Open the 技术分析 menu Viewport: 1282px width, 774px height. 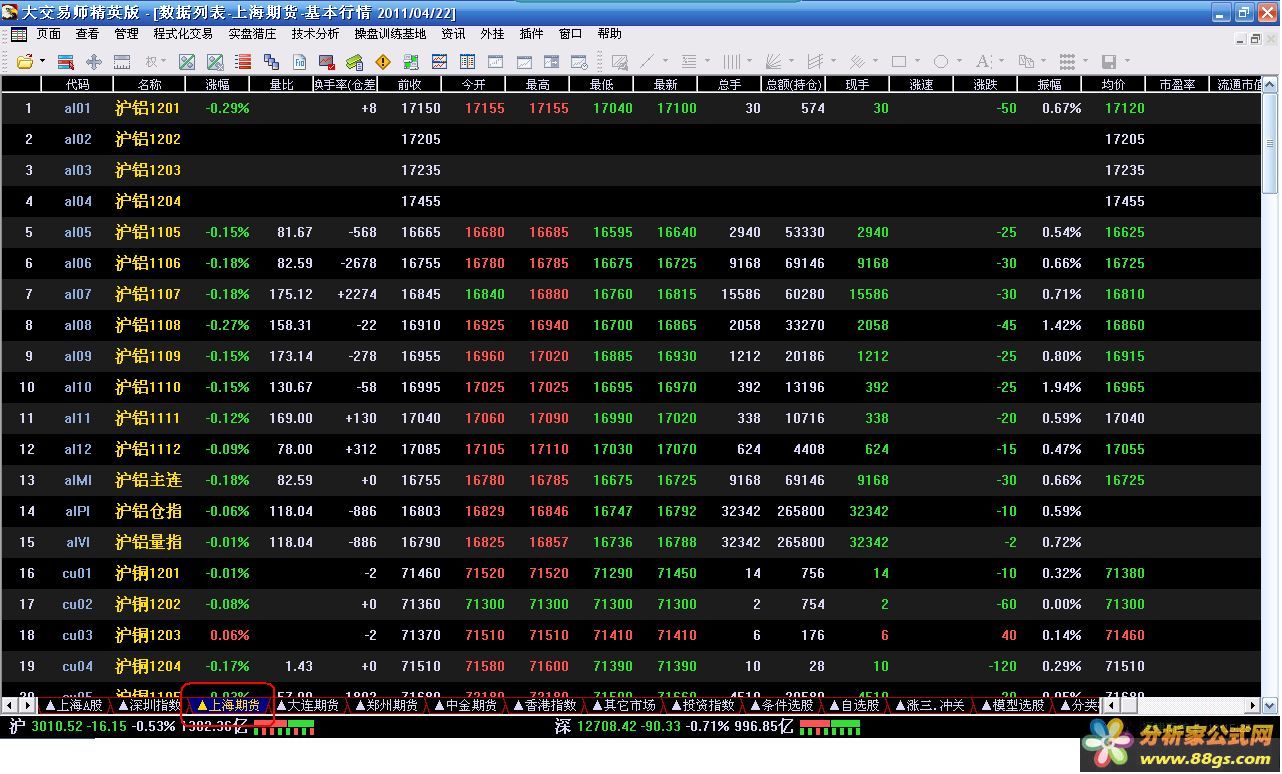click(315, 34)
